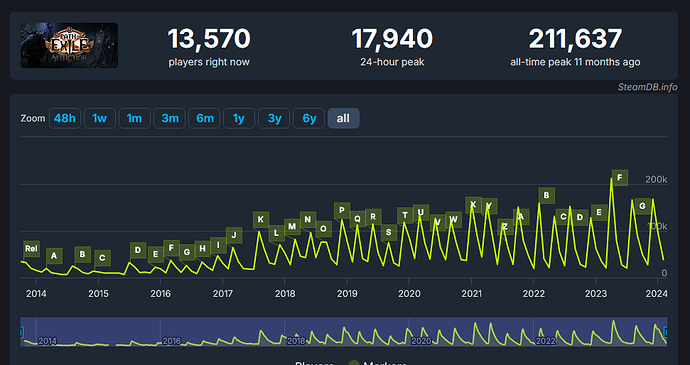Choose the 6y zoom option
690x365 pixels.
pos(309,118)
